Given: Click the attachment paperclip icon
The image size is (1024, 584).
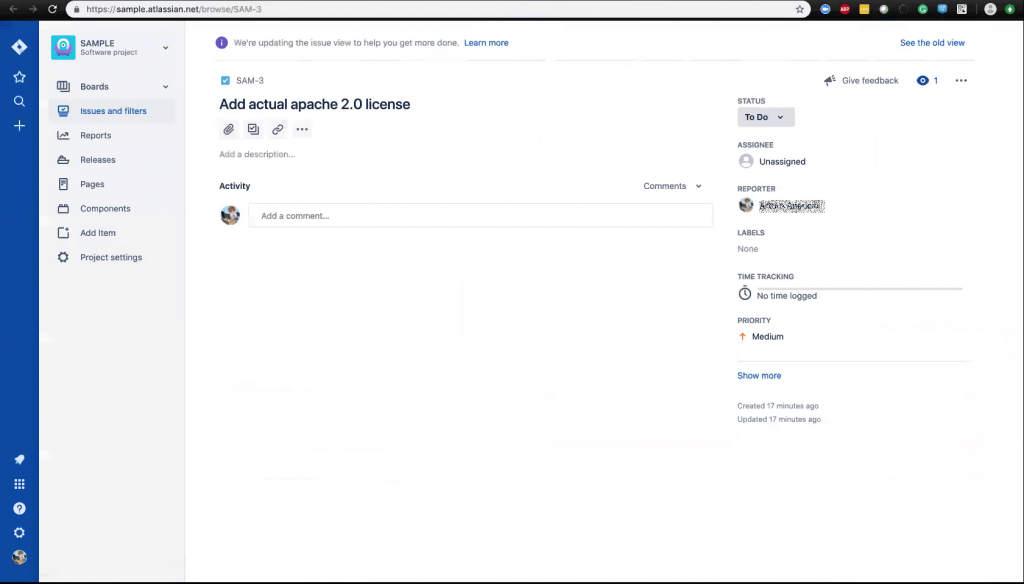Looking at the screenshot, I should (229, 129).
